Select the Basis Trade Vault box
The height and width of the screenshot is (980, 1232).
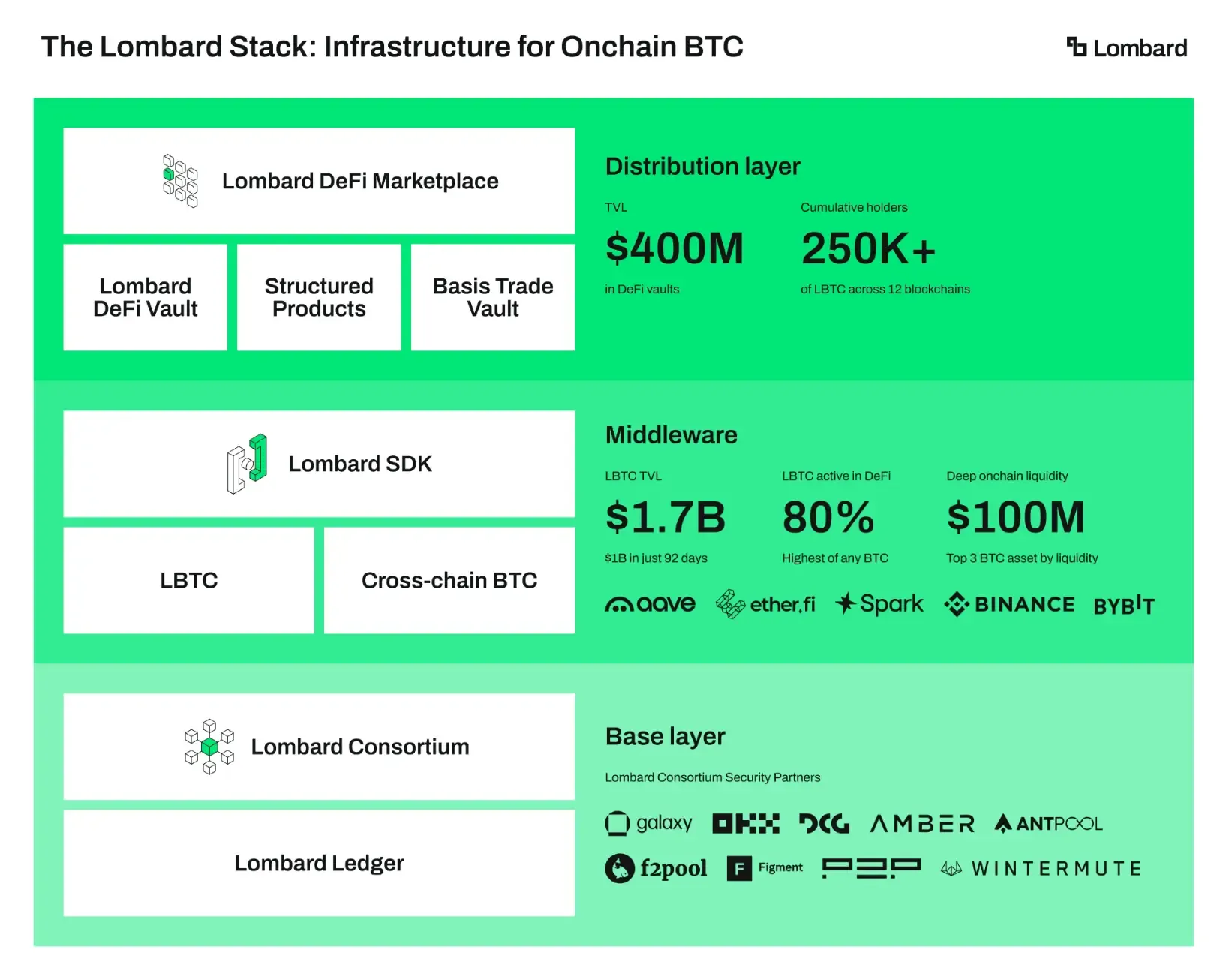click(493, 297)
